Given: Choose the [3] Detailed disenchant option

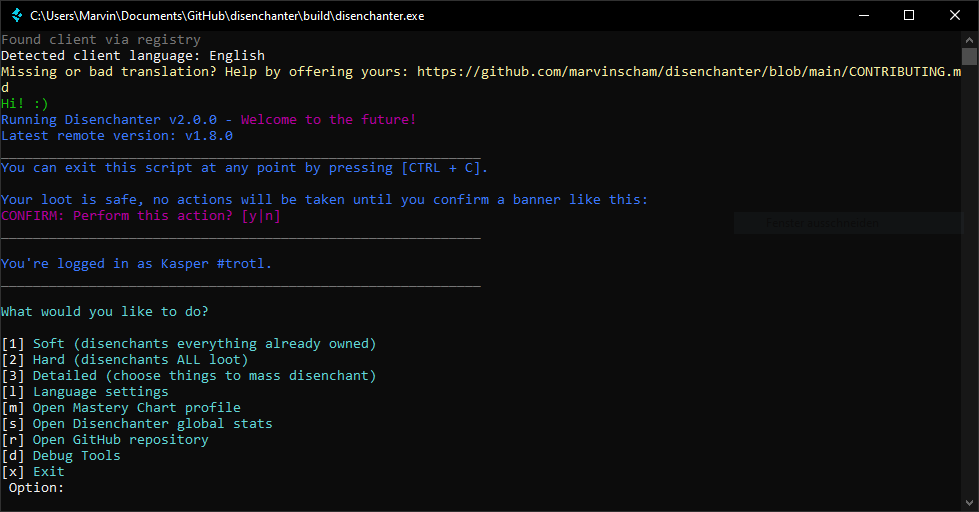Looking at the screenshot, I should click(188, 376).
